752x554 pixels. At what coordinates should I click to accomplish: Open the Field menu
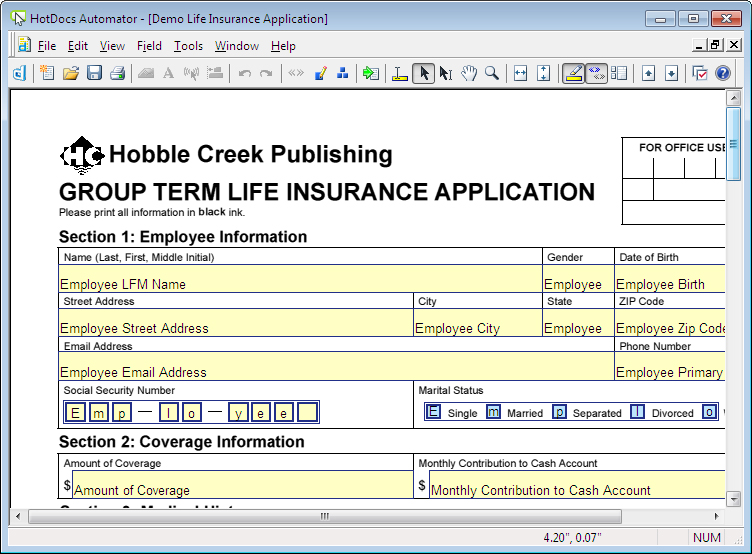pyautogui.click(x=149, y=46)
